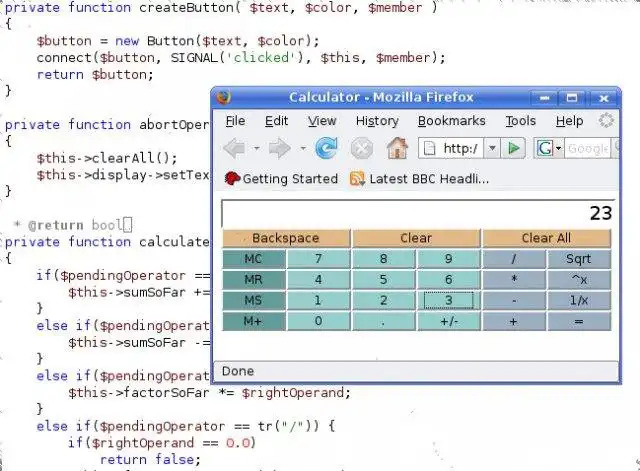Click the Firefox logo in the title bar
This screenshot has height=471, width=640.
[x=223, y=98]
